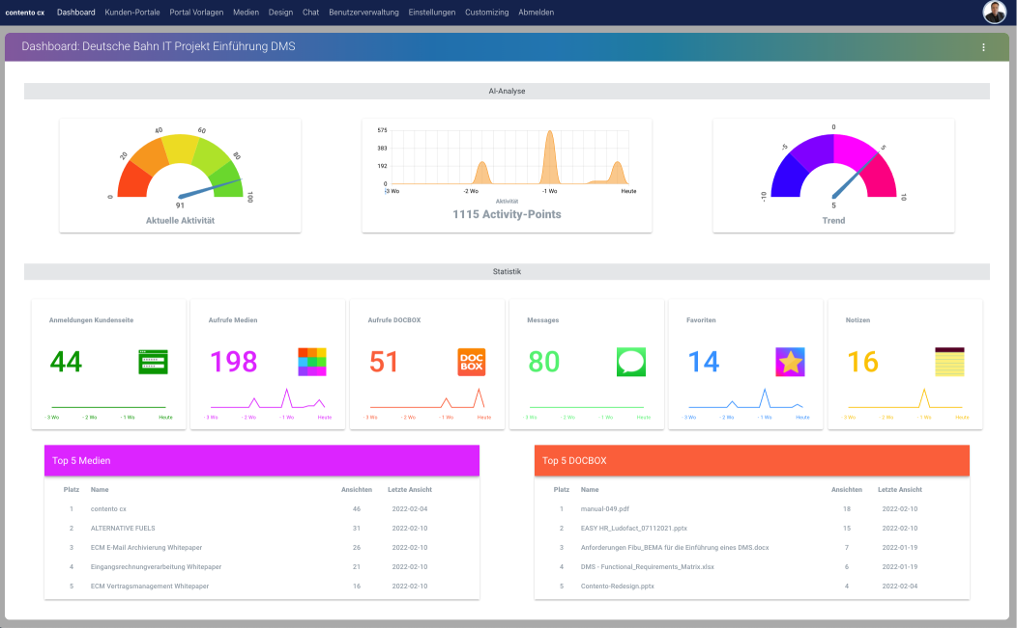Open Portal Vorlagen
Viewport: 1017px width, 628px height.
point(197,12)
